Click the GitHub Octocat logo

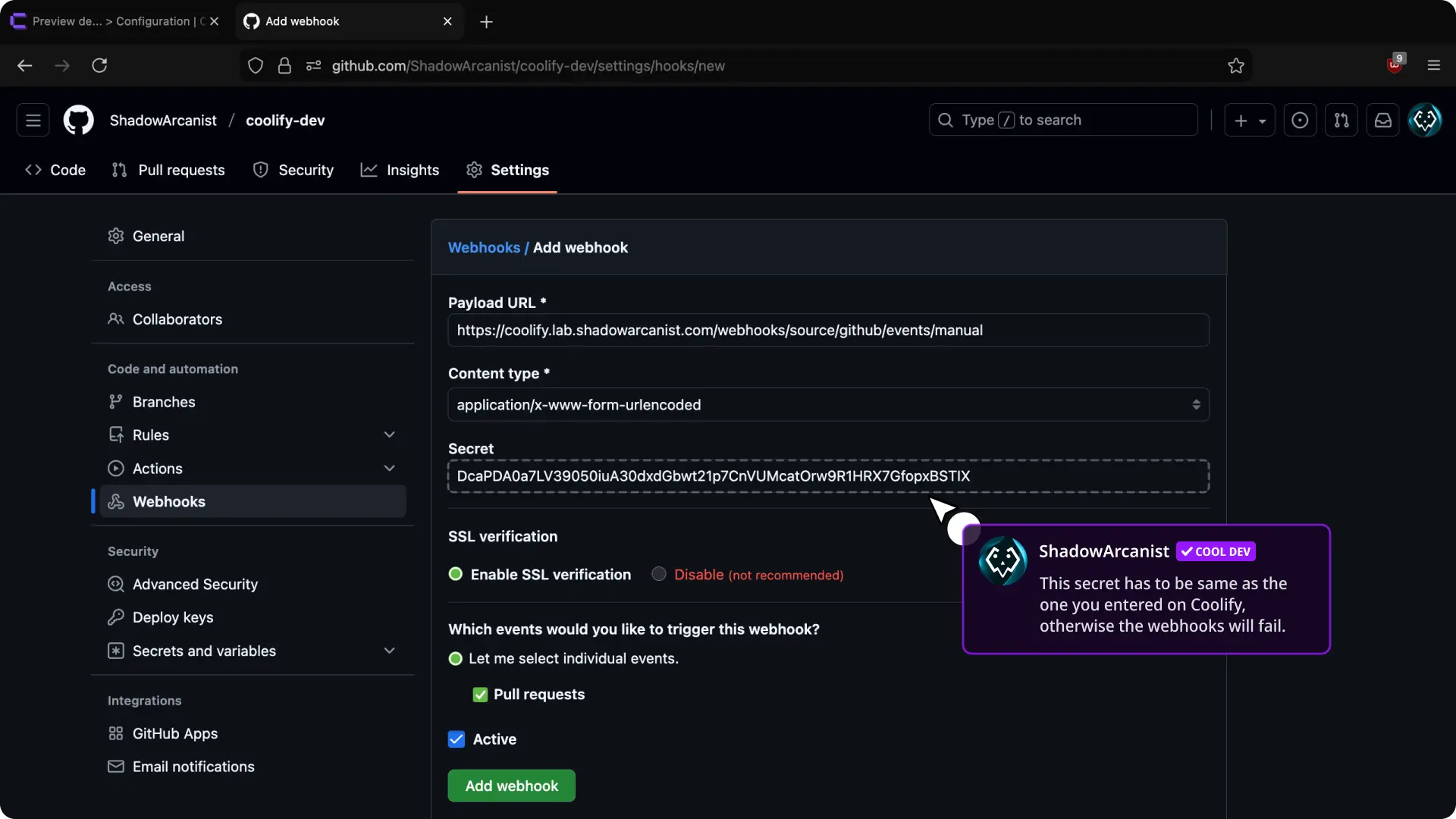[x=78, y=121]
